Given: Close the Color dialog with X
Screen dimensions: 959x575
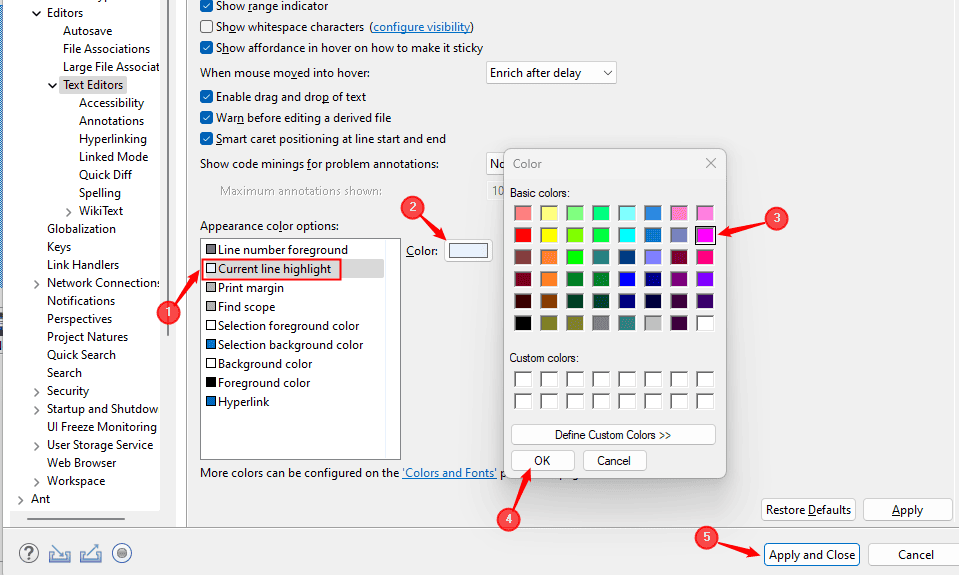Looking at the screenshot, I should tap(711, 163).
